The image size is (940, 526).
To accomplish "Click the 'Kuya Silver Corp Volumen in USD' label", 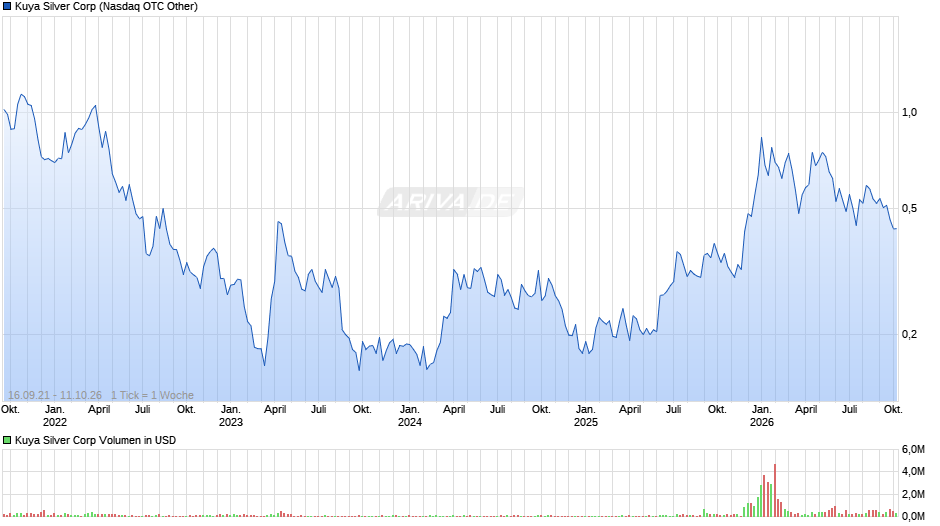I will [x=95, y=440].
